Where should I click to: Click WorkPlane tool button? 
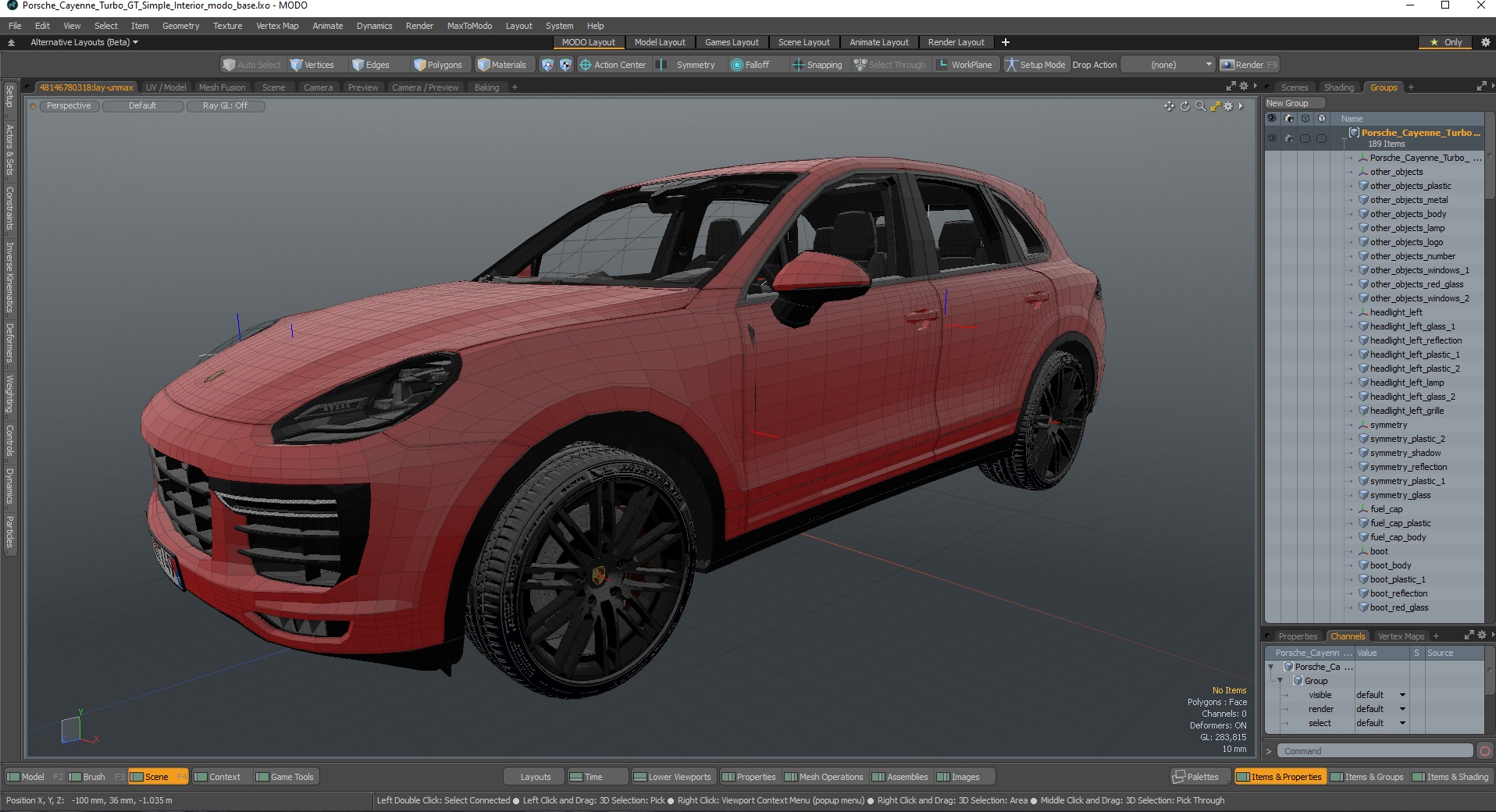(x=965, y=65)
